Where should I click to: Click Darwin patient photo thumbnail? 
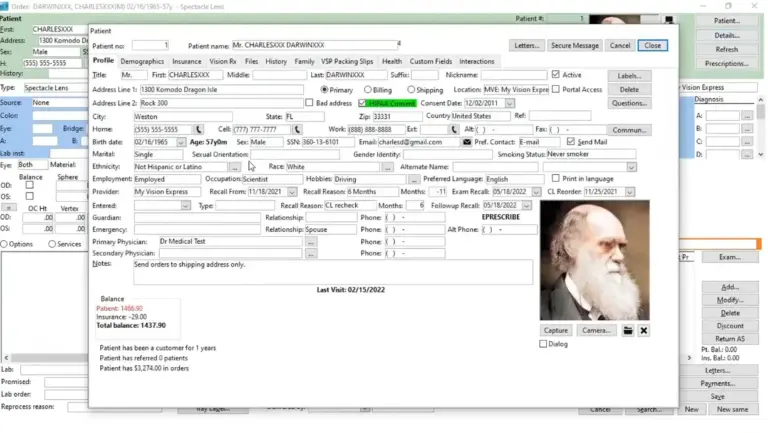[x=595, y=260]
